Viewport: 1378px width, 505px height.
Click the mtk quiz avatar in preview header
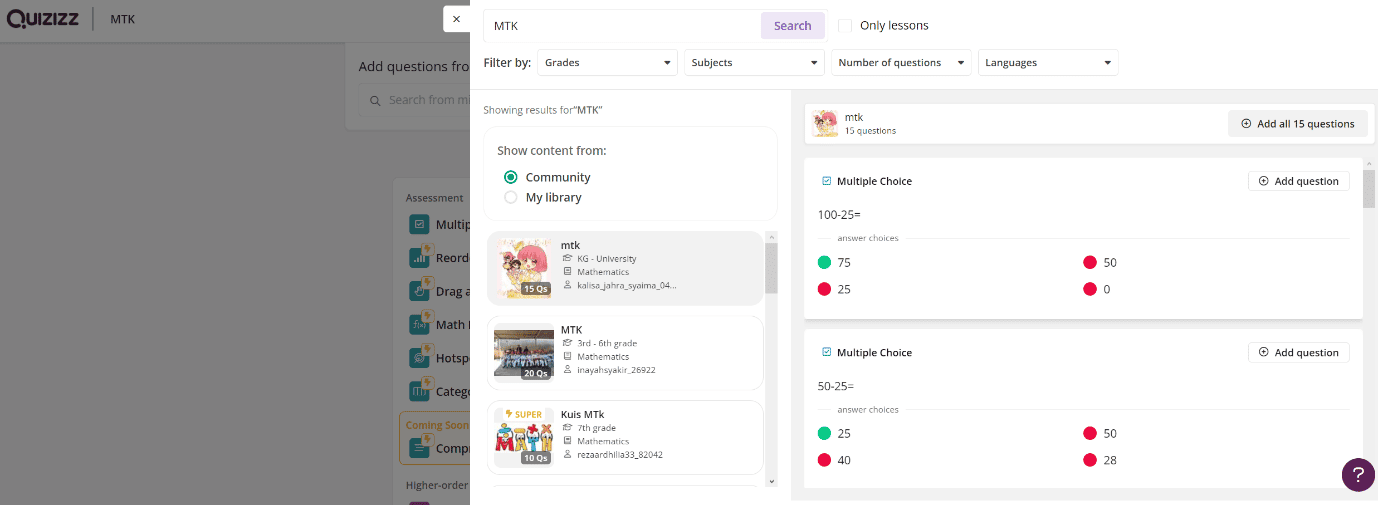tap(825, 123)
